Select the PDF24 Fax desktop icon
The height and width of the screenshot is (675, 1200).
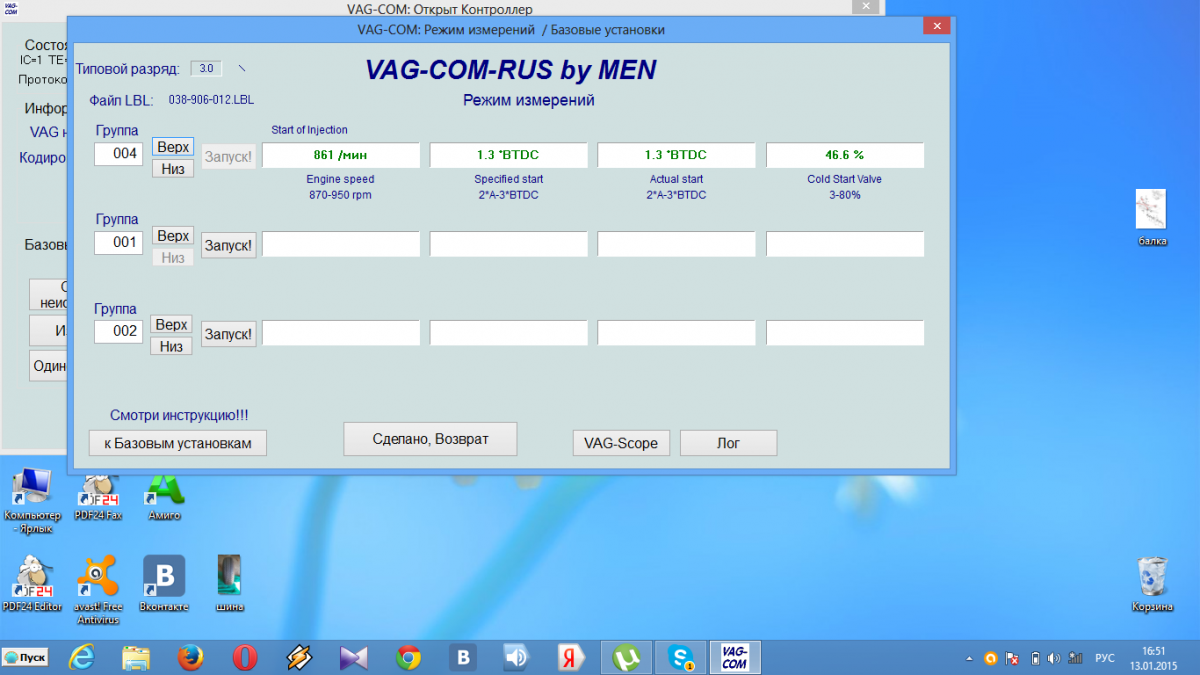(97, 495)
